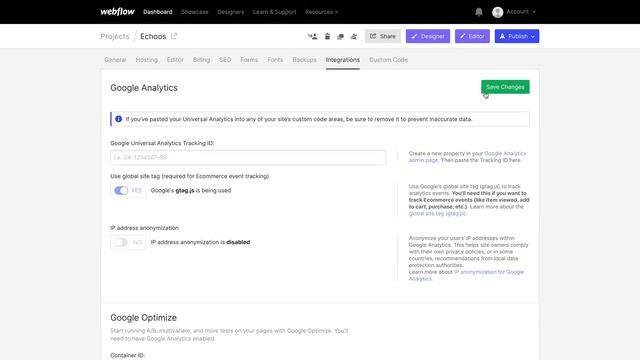Open the Designer button
Screen dimensions: 640x360
coord(428,36)
